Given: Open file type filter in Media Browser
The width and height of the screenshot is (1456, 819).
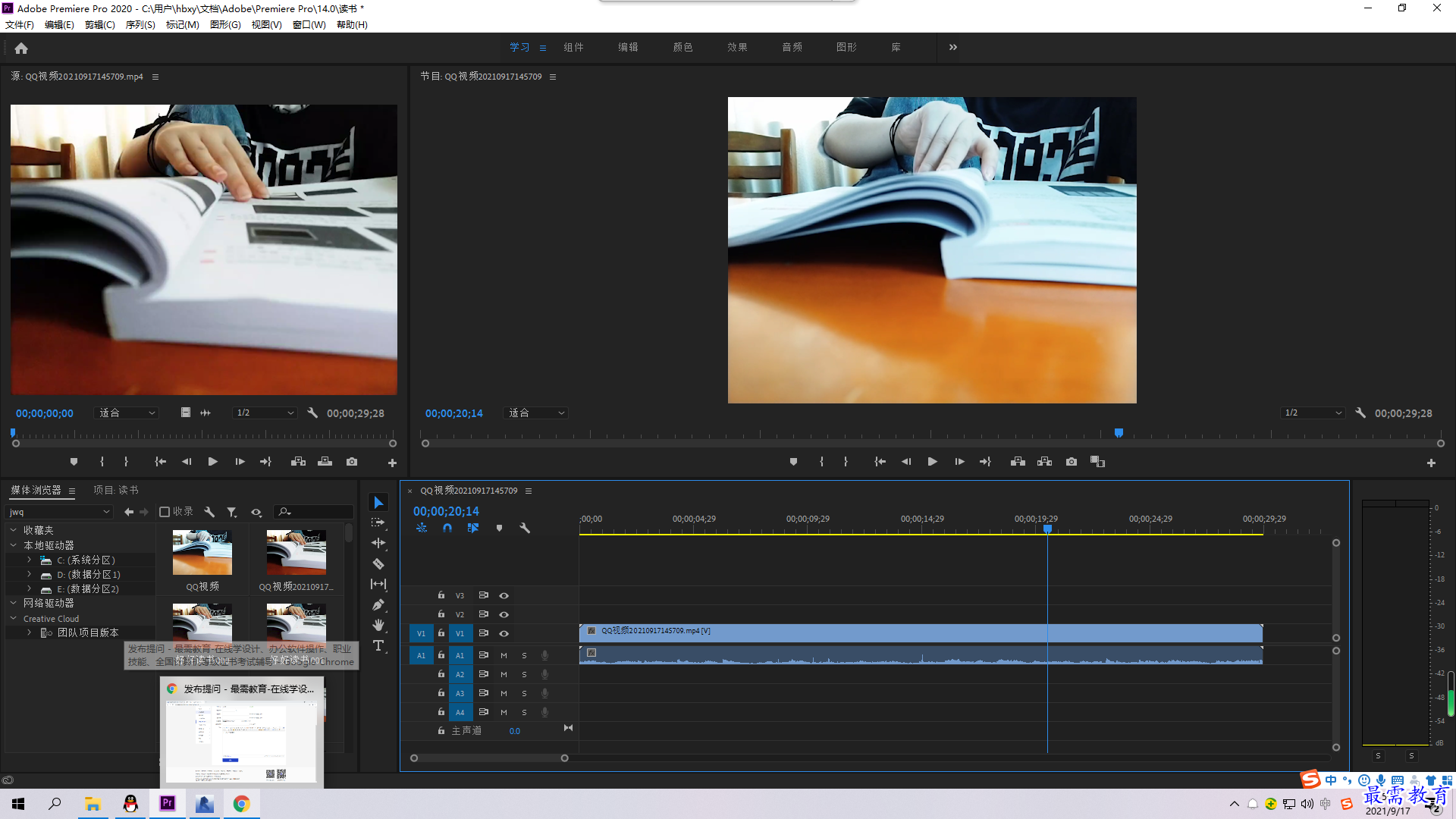Looking at the screenshot, I should click(232, 512).
